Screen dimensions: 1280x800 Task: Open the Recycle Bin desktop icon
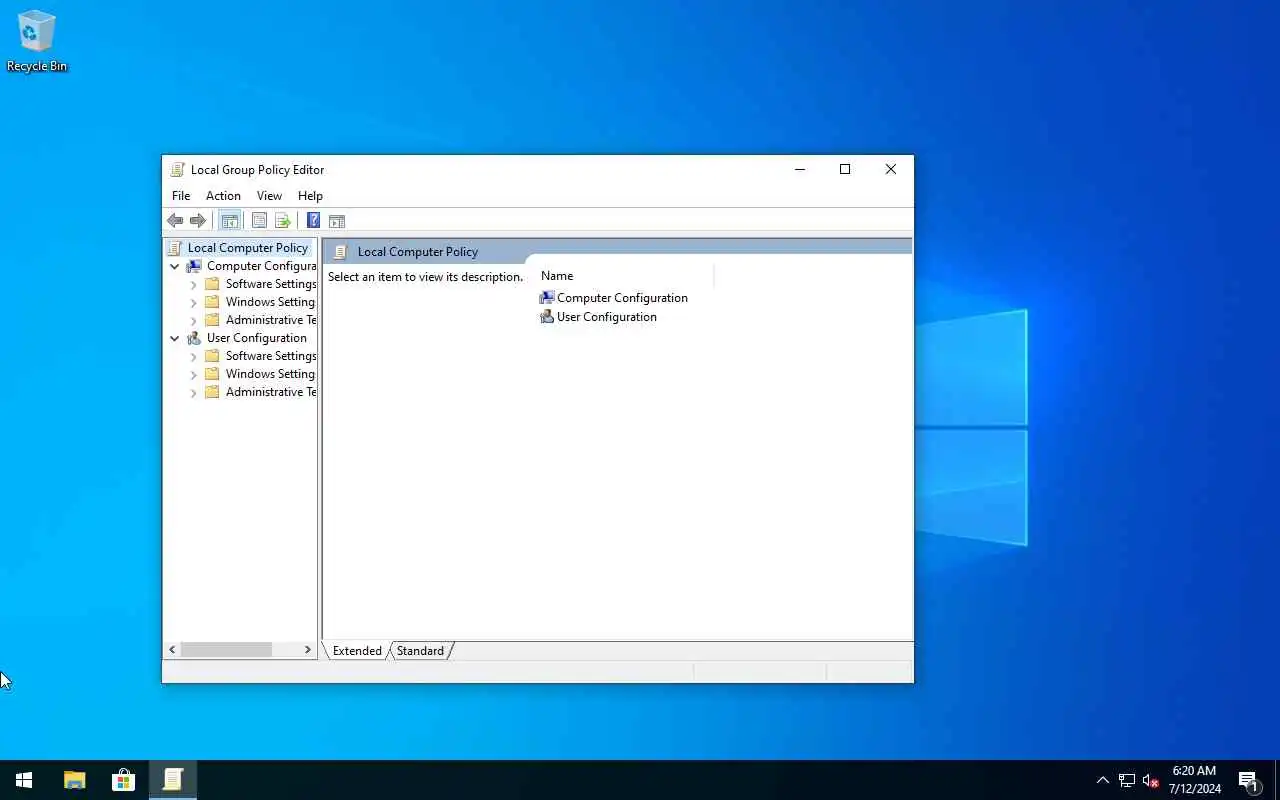point(37,41)
